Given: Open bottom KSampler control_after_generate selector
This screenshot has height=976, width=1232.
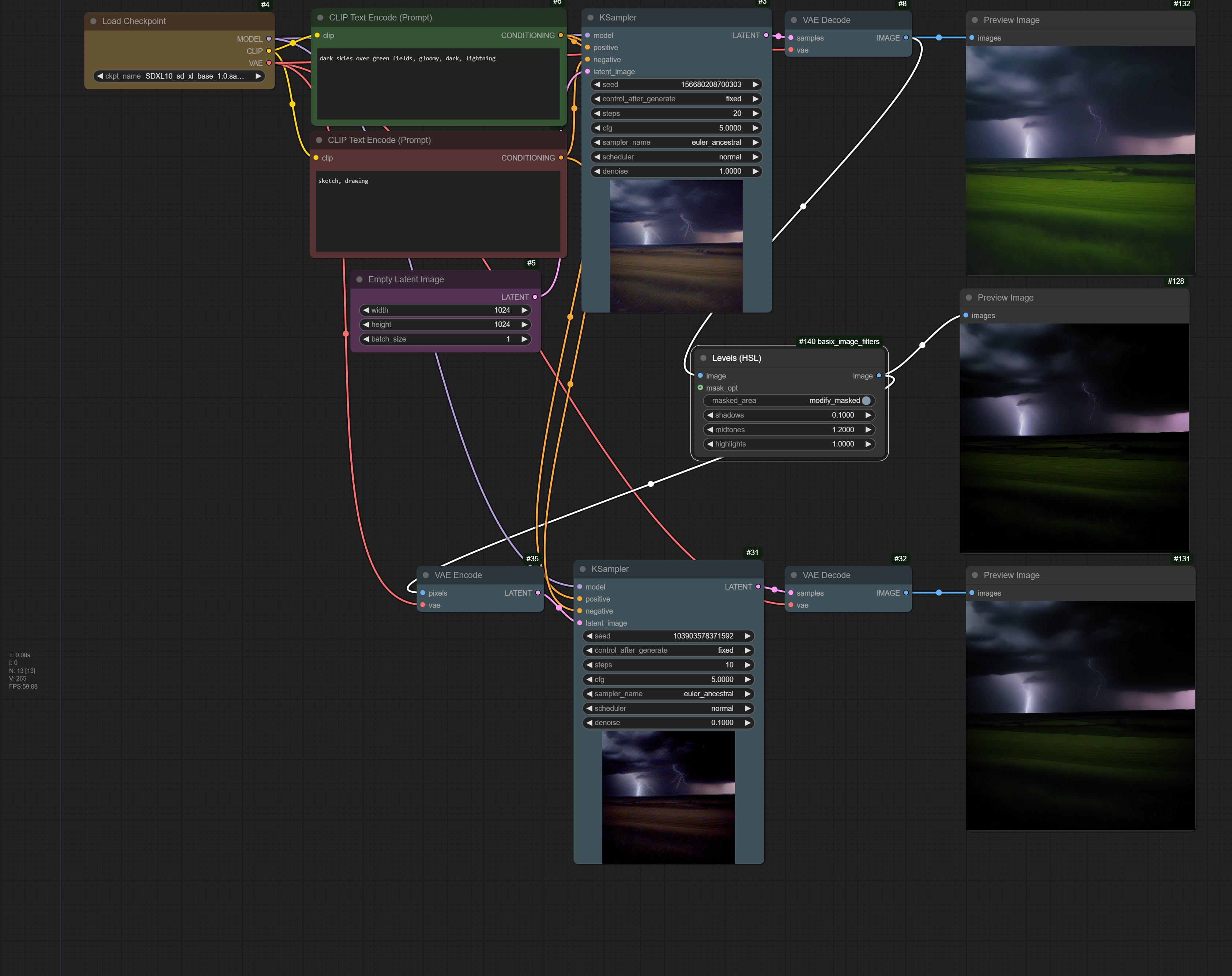Looking at the screenshot, I should tap(668, 650).
